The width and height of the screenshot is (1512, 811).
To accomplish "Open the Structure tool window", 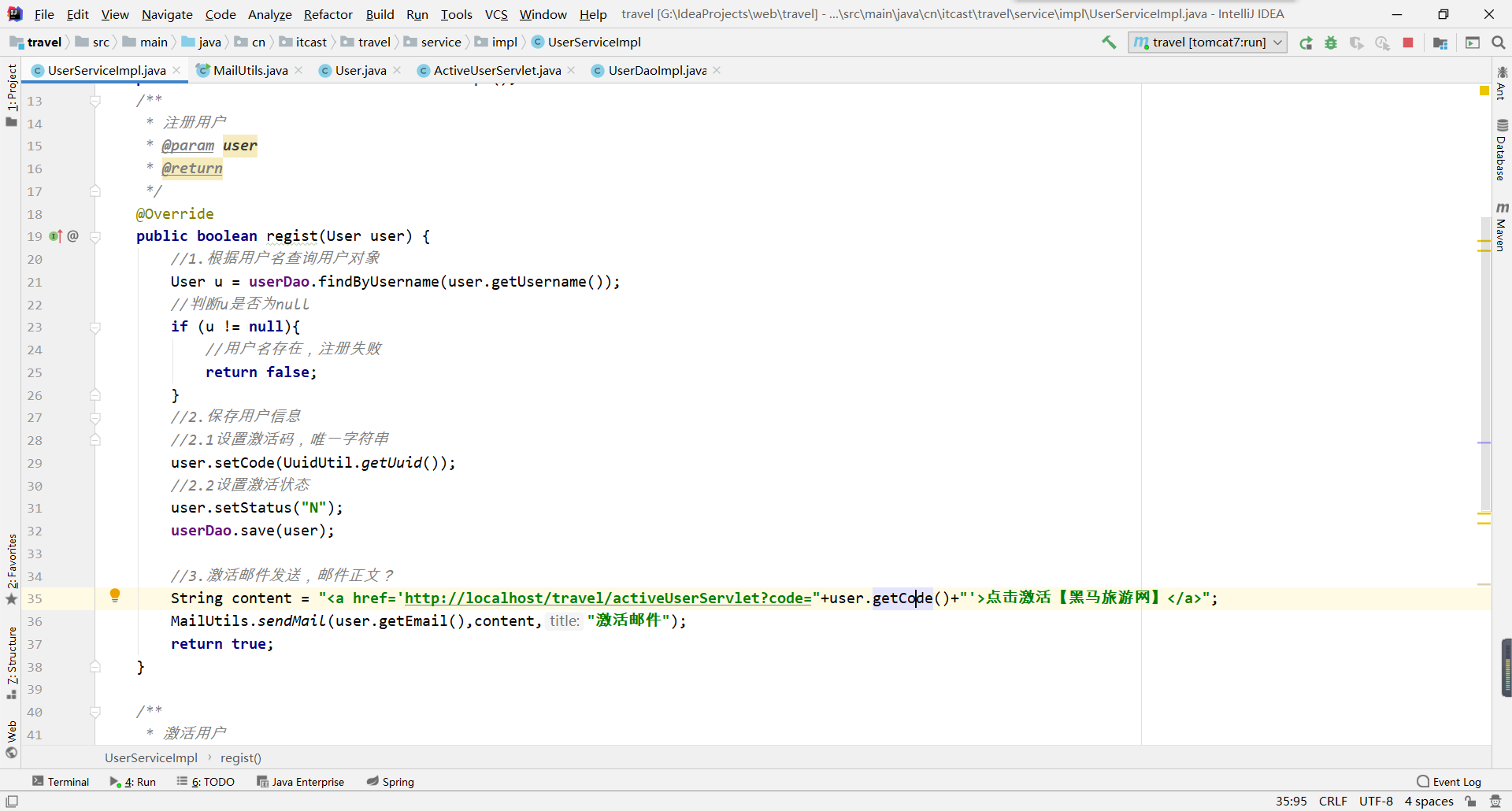I will [x=11, y=662].
